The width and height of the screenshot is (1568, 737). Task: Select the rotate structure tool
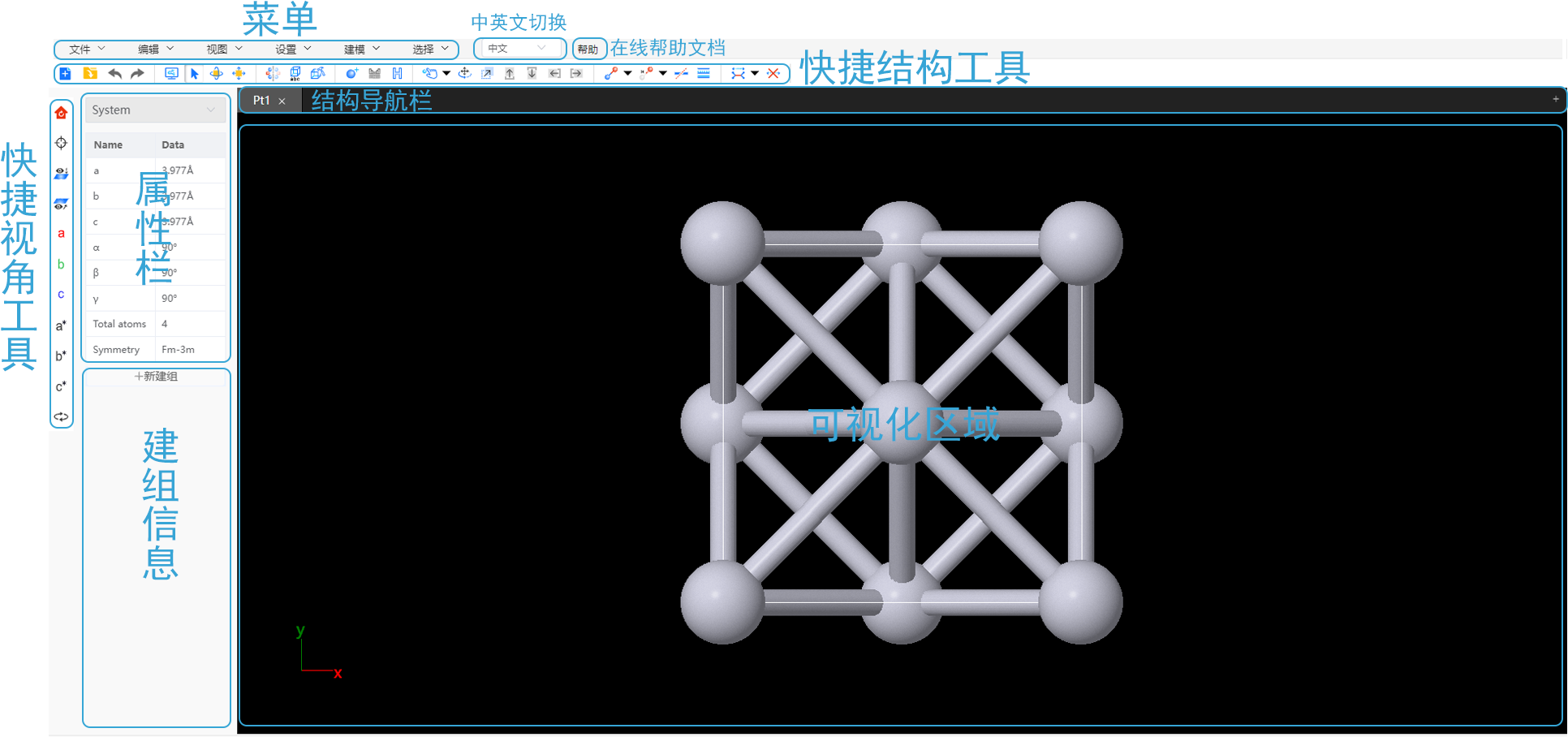(217, 74)
